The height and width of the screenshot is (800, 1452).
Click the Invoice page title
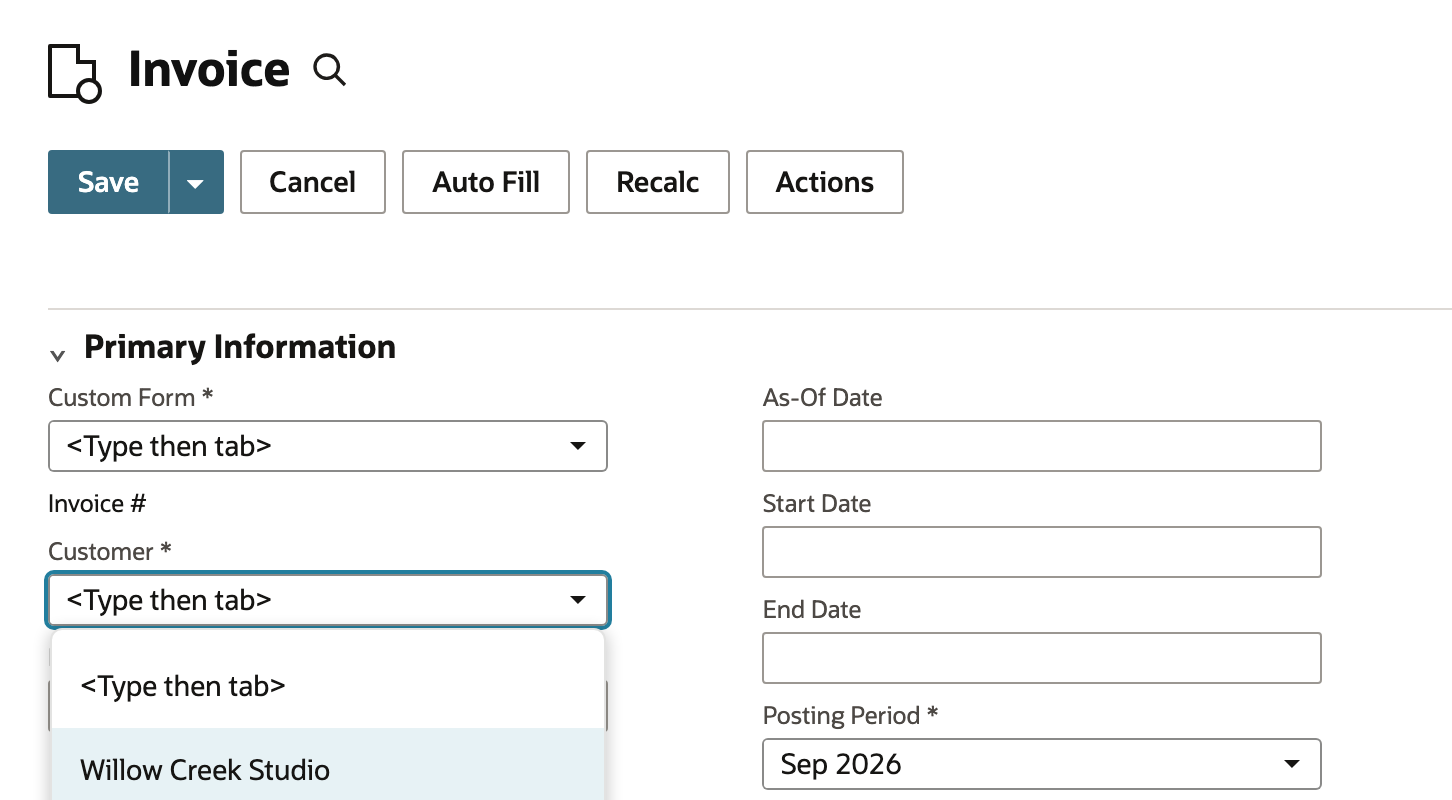point(209,70)
